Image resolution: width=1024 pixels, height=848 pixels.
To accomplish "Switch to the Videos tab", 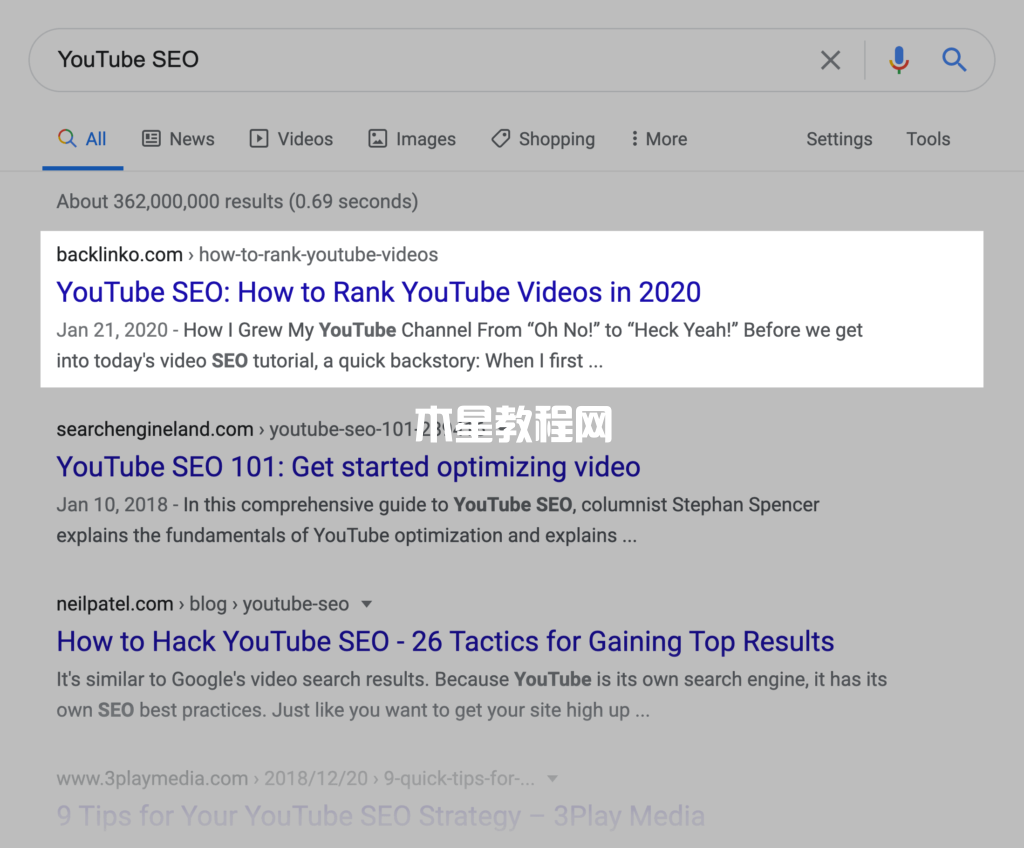I will (x=291, y=139).
